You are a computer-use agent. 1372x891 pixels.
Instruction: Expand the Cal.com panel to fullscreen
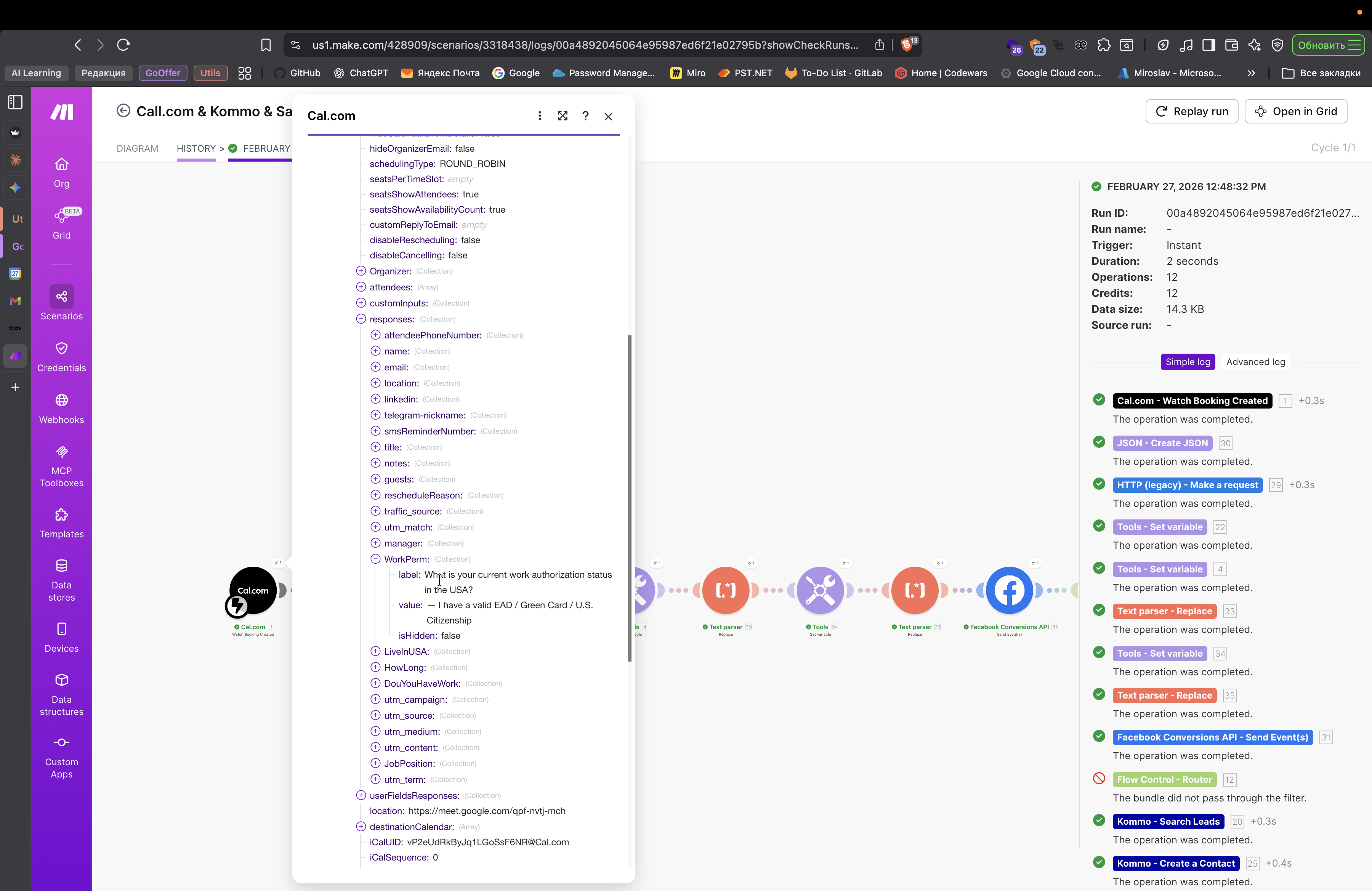(x=563, y=116)
